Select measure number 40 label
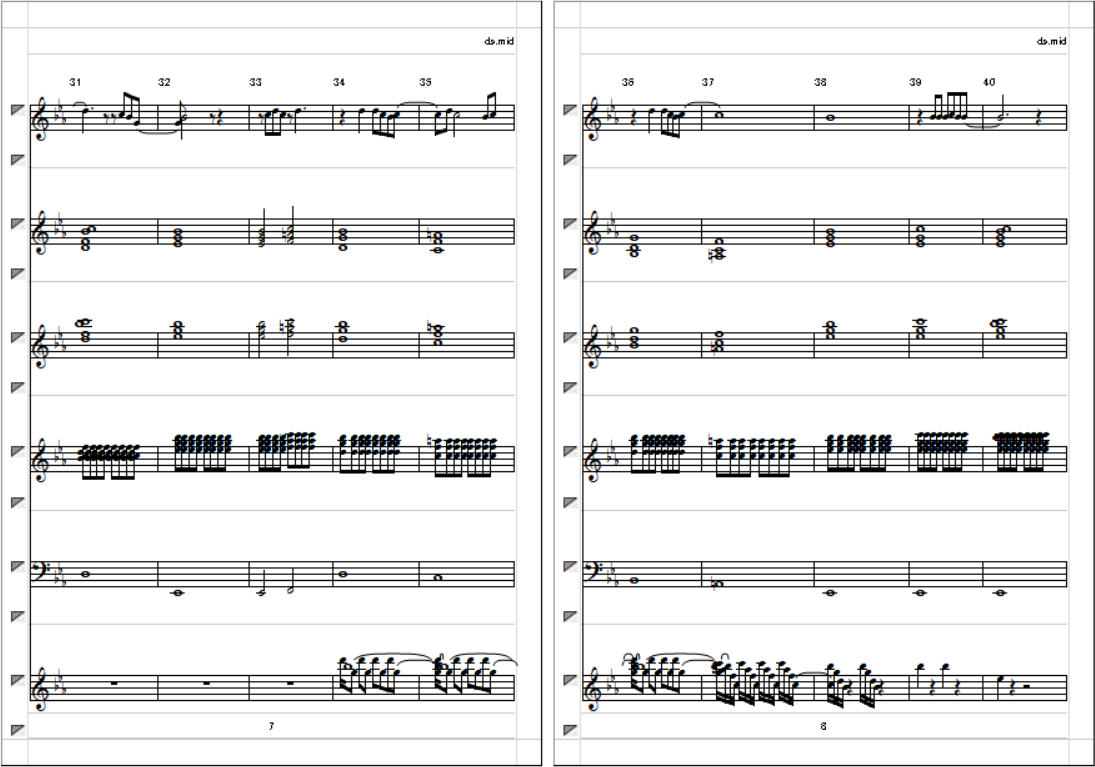1095x767 pixels. (x=989, y=82)
